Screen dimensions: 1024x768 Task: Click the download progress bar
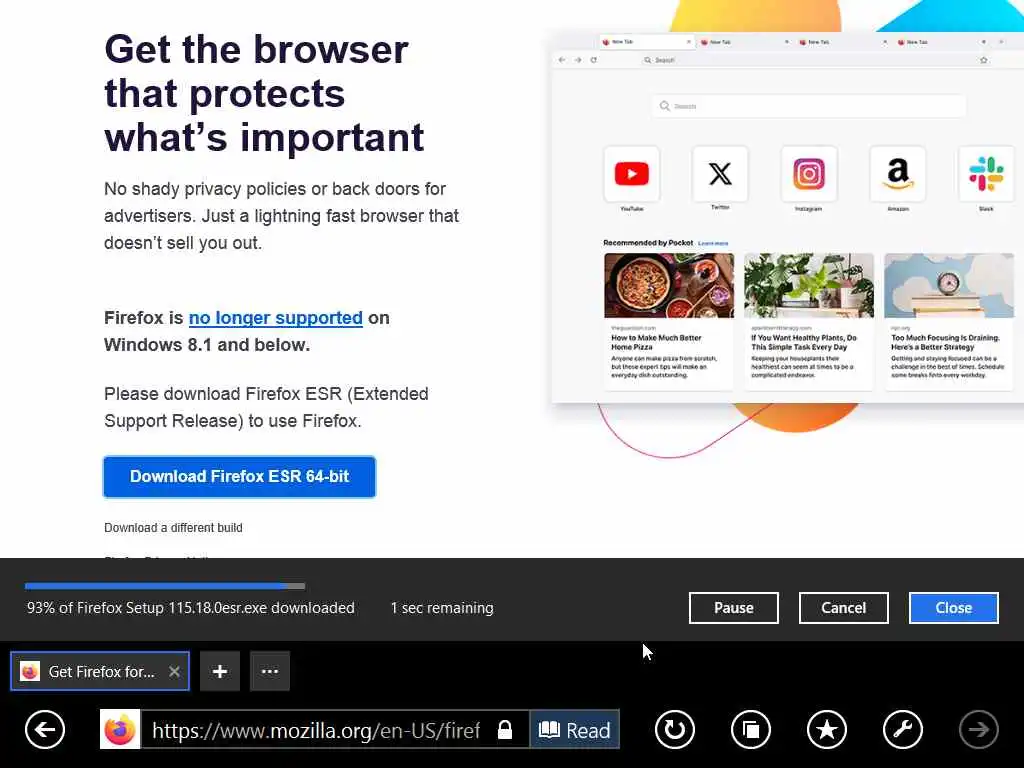(165, 586)
